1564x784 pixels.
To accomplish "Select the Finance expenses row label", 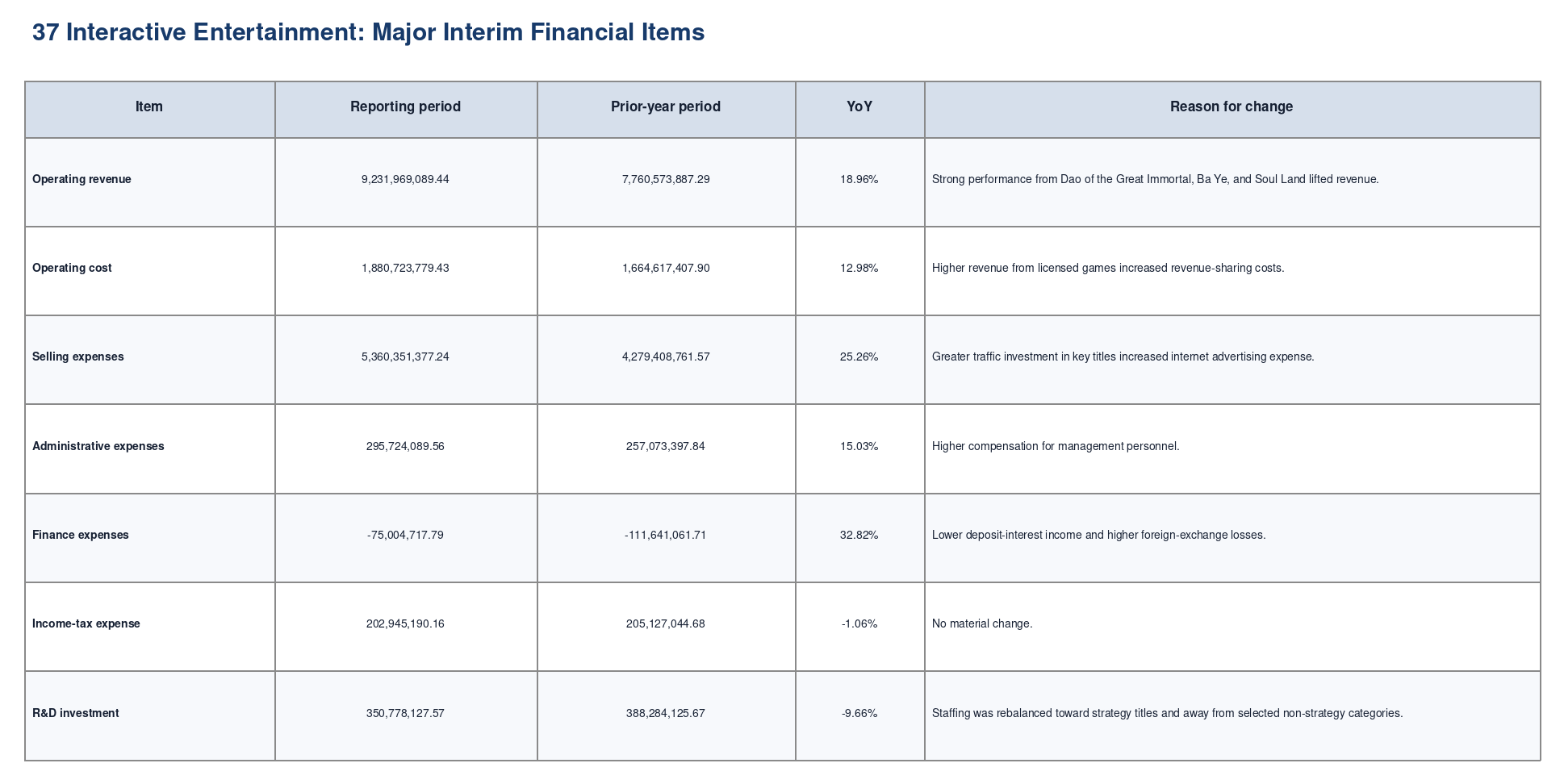I will (x=81, y=535).
